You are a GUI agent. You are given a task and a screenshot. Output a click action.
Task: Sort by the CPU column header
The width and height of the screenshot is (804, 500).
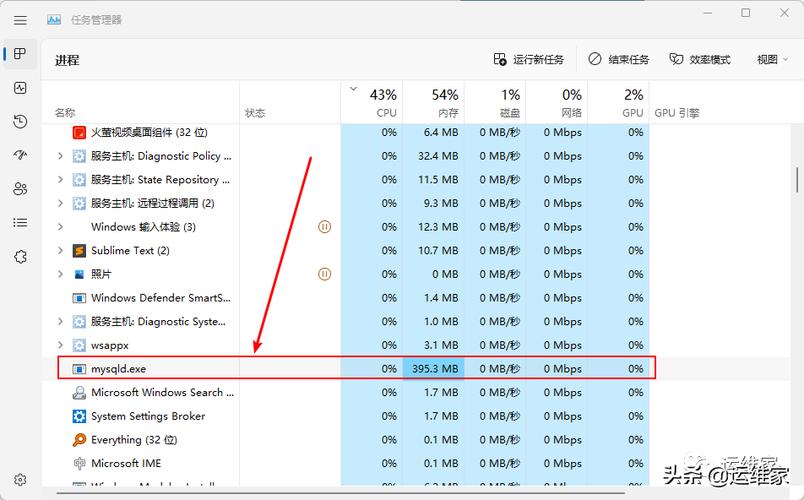click(372, 102)
